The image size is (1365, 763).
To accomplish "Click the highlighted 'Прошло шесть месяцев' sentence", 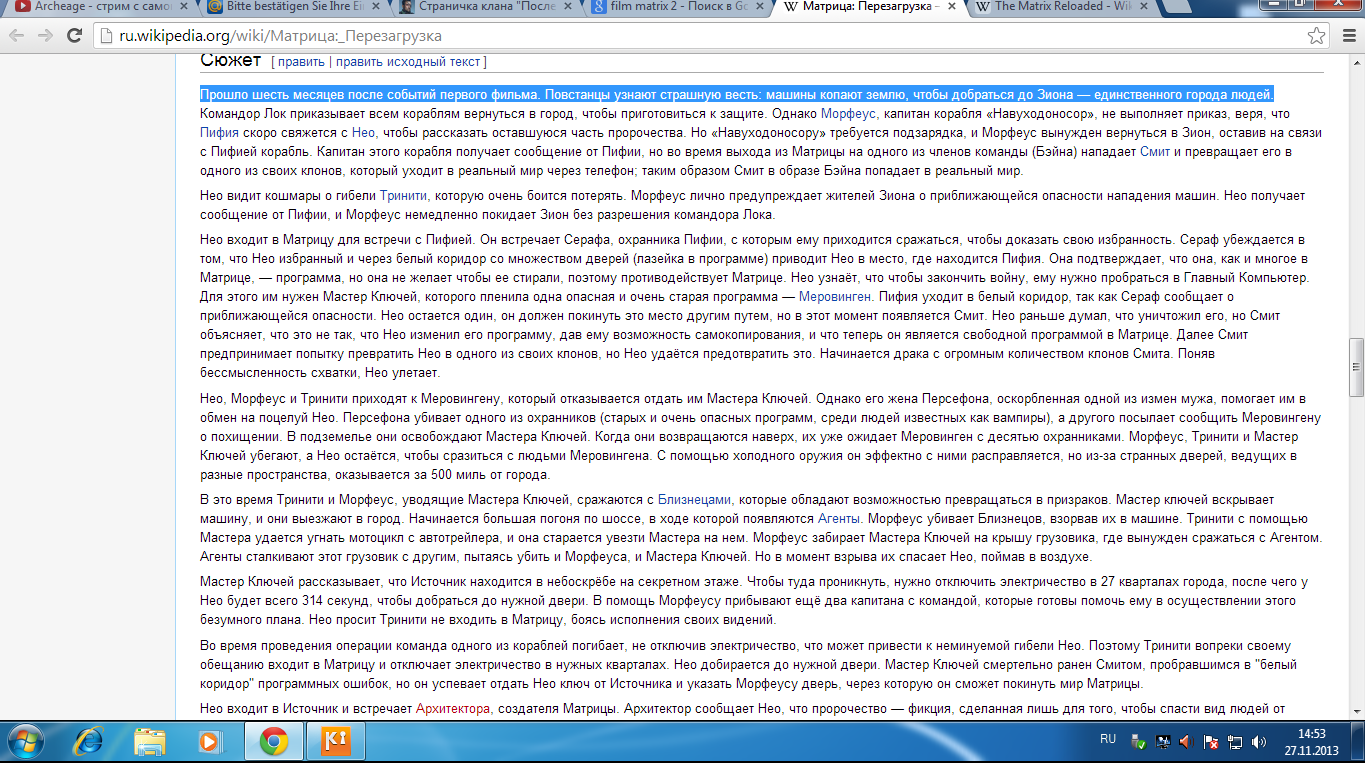I will pyautogui.click(x=737, y=95).
